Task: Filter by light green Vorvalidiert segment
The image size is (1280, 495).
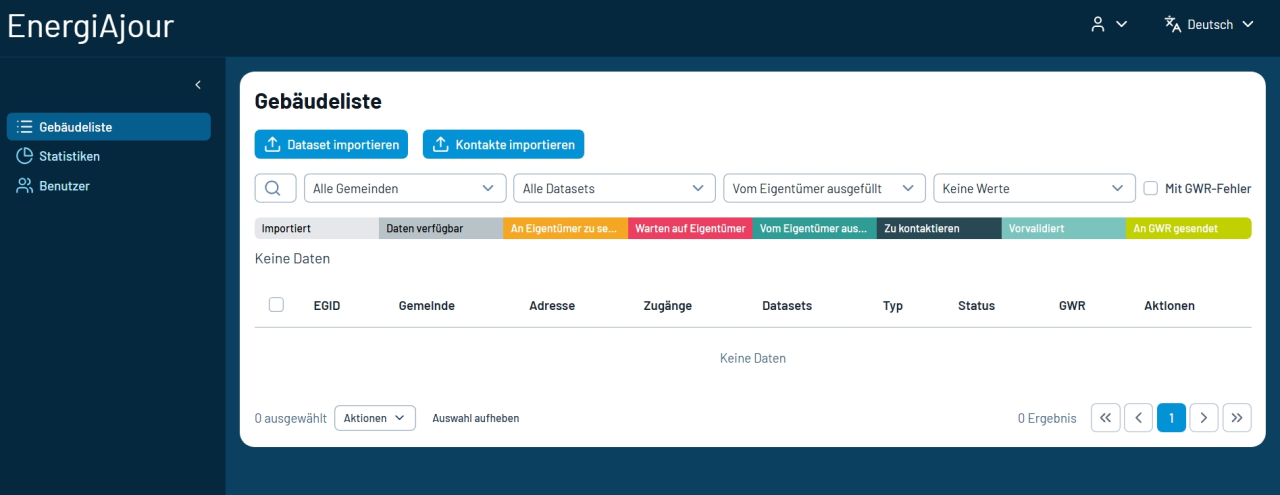Action: [1064, 228]
